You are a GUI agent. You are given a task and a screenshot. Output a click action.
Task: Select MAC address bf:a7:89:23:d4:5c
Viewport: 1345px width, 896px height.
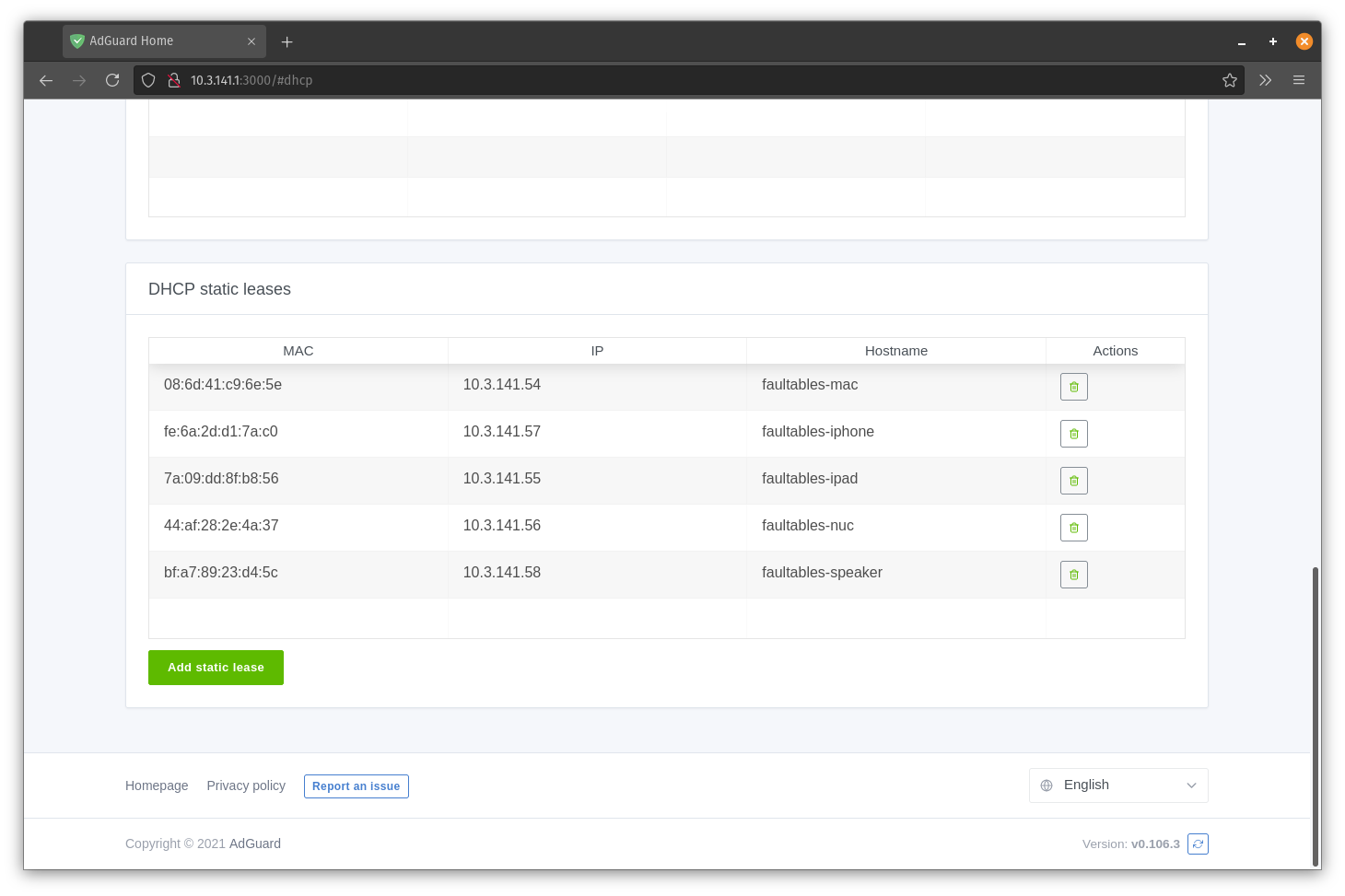tap(221, 573)
